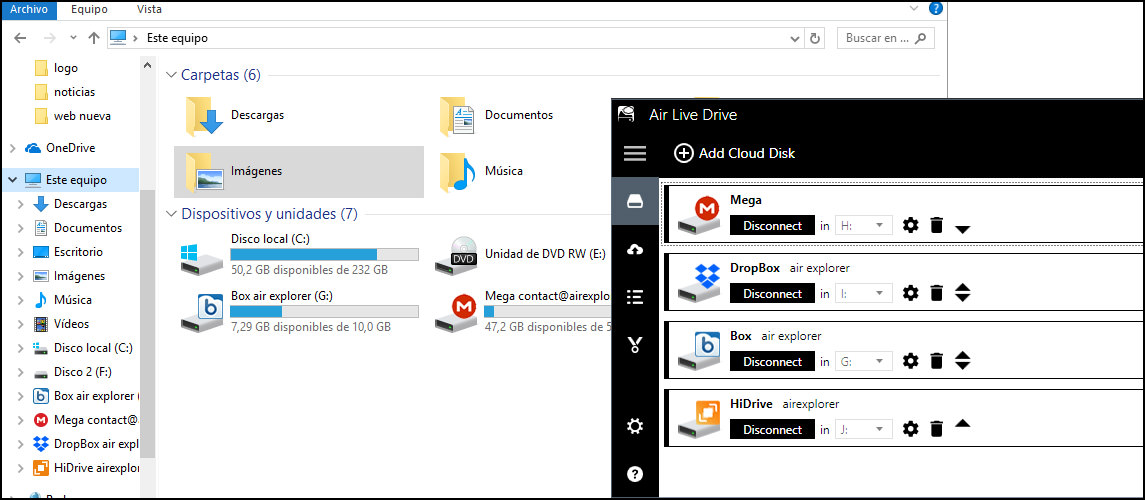This screenshot has height=500, width=1145.
Task: Open the Box air explorer (G:) drive in Explorer
Action: [300, 312]
